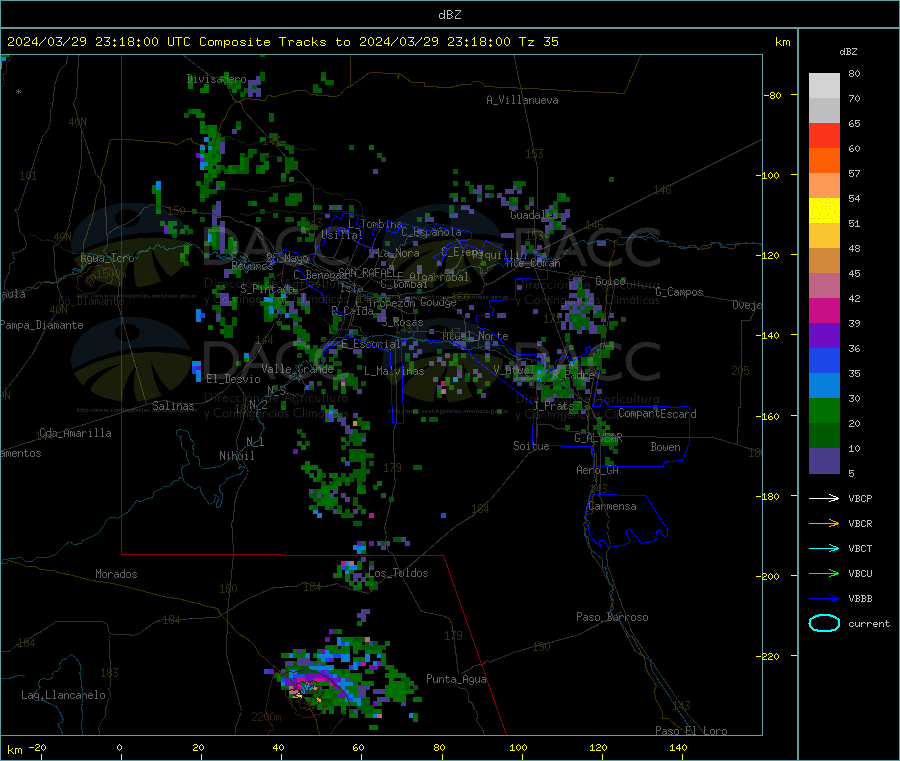Click the 'El_Desvio' map label
This screenshot has height=761, width=900.
coord(233,379)
